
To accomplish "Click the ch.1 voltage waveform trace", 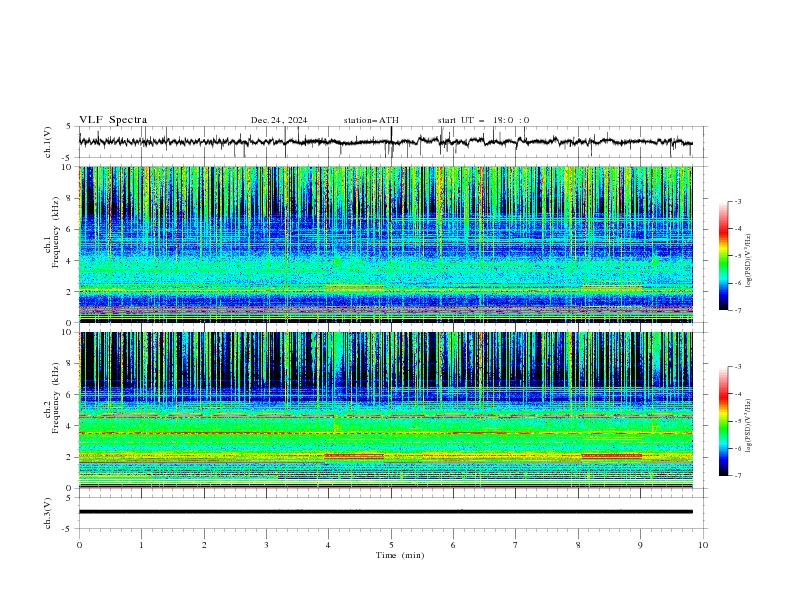I will tap(385, 142).
